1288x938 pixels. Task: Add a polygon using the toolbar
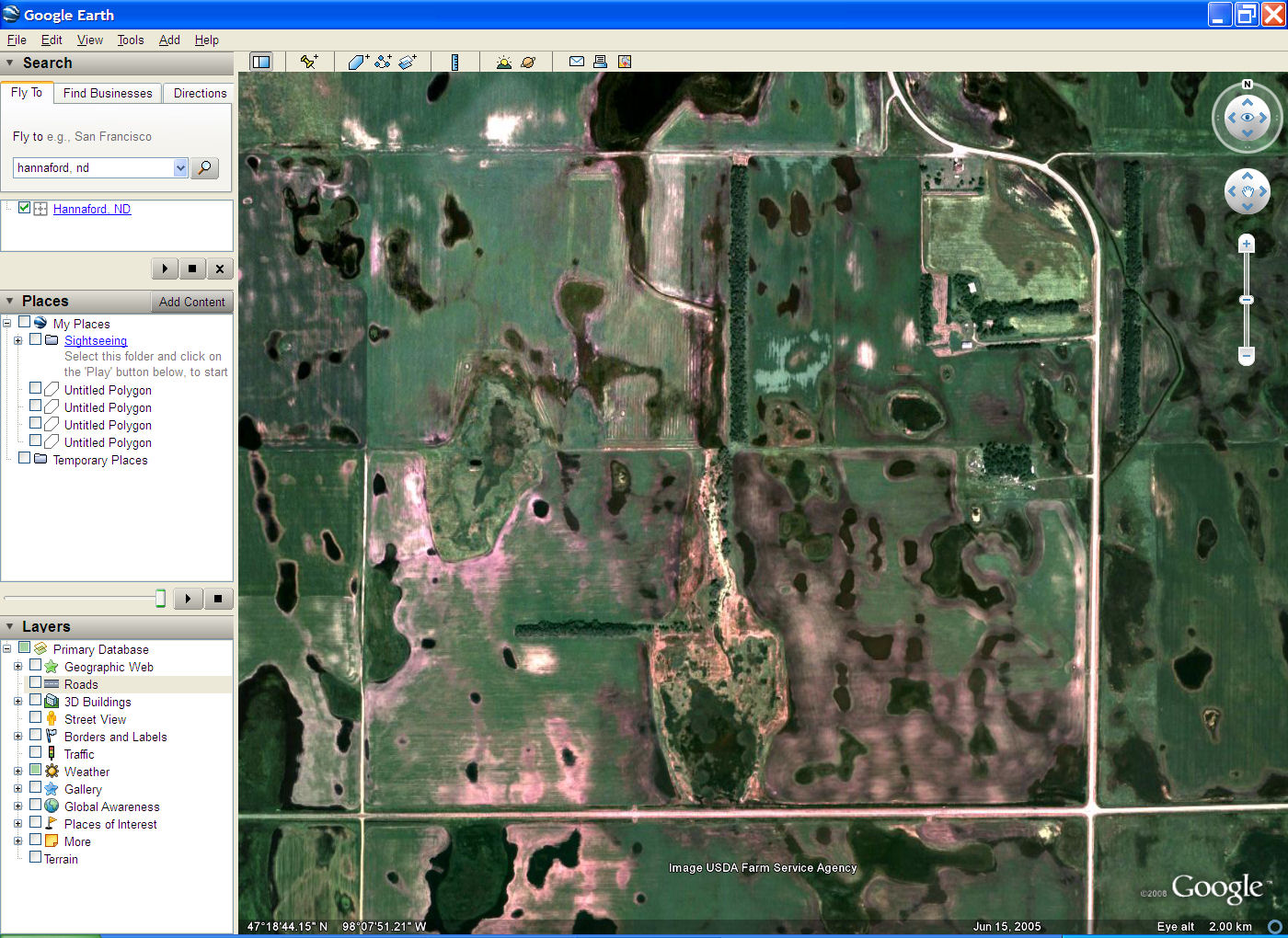[358, 62]
